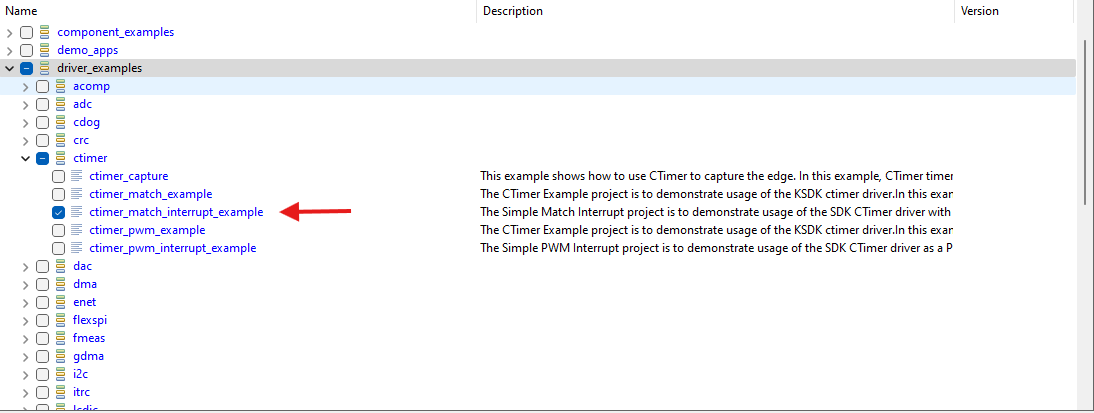Click the demo_apps stack icon

pos(44,50)
